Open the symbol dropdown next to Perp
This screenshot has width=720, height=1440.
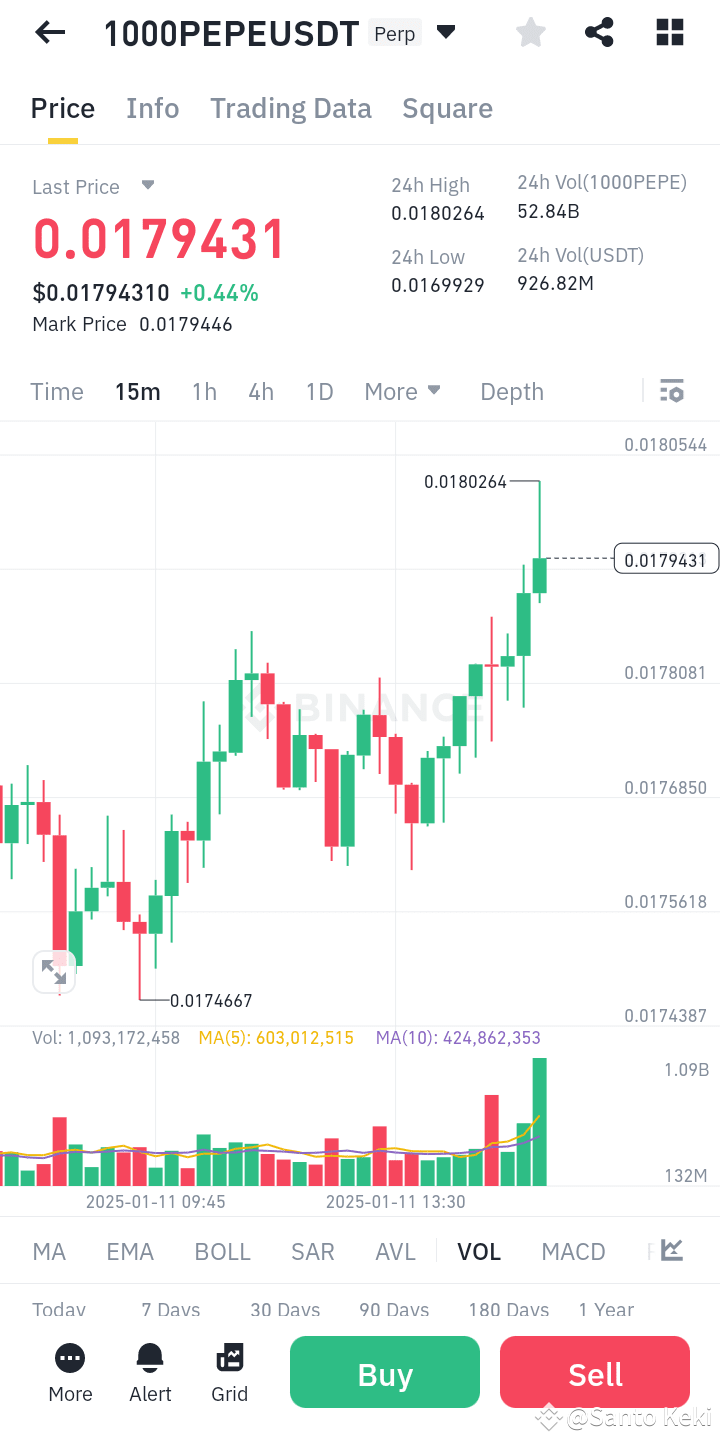tap(446, 32)
